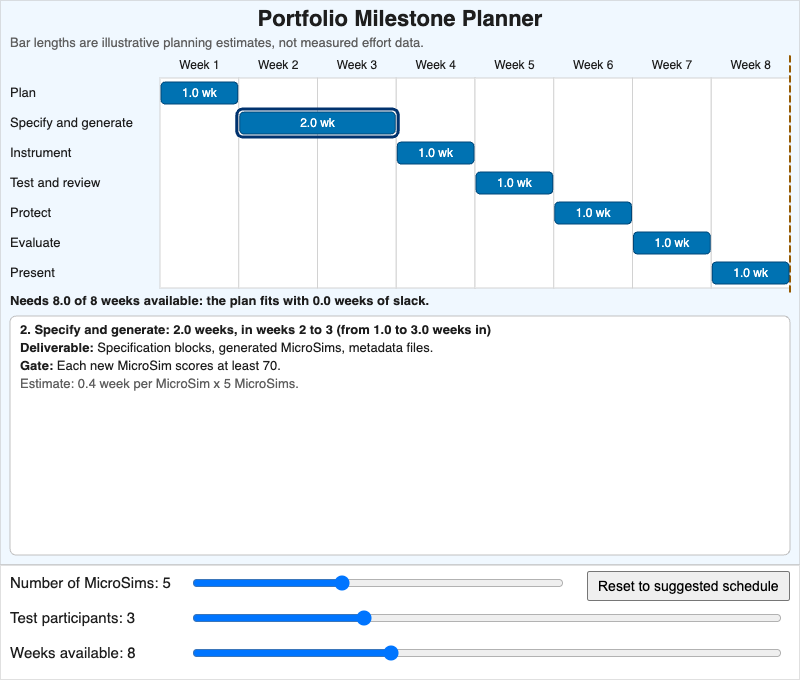Click Reset to suggested schedule button

(x=688, y=586)
